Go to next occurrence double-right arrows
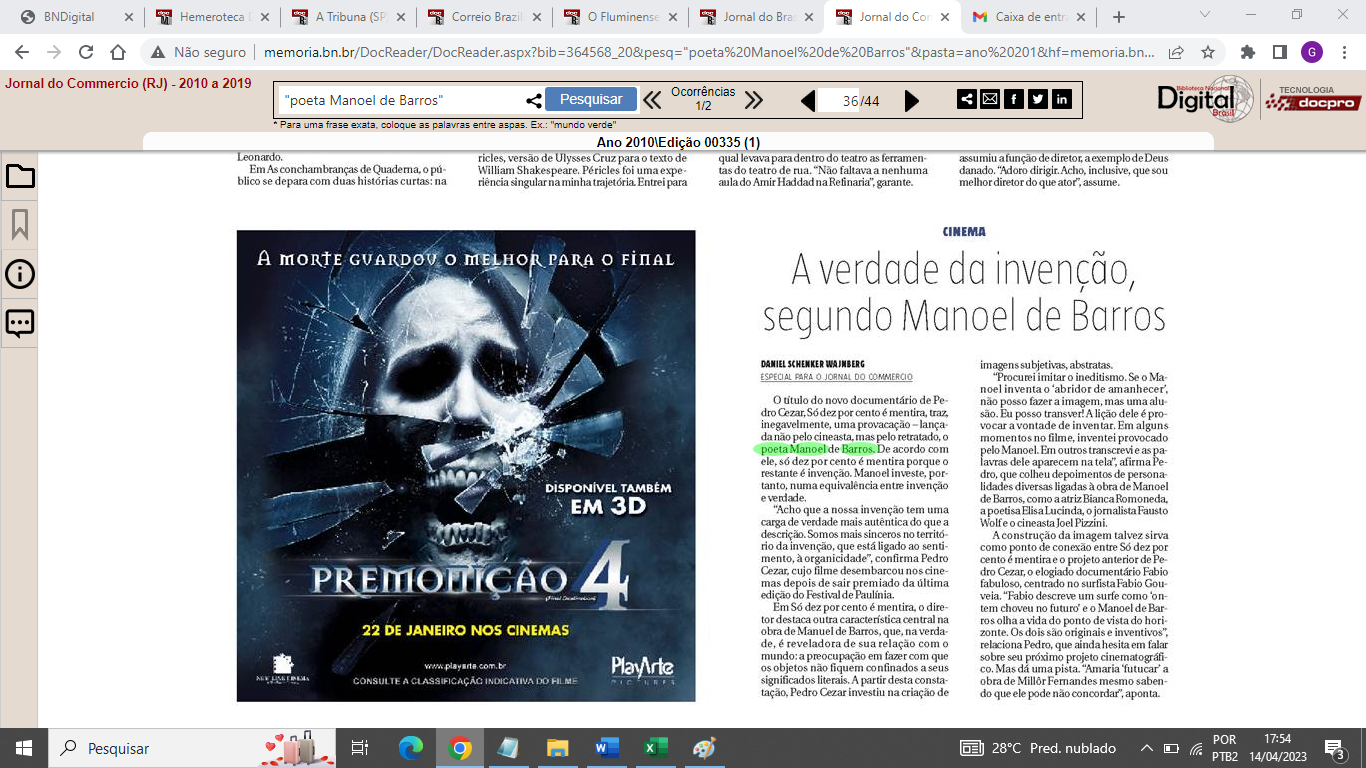 tap(754, 100)
